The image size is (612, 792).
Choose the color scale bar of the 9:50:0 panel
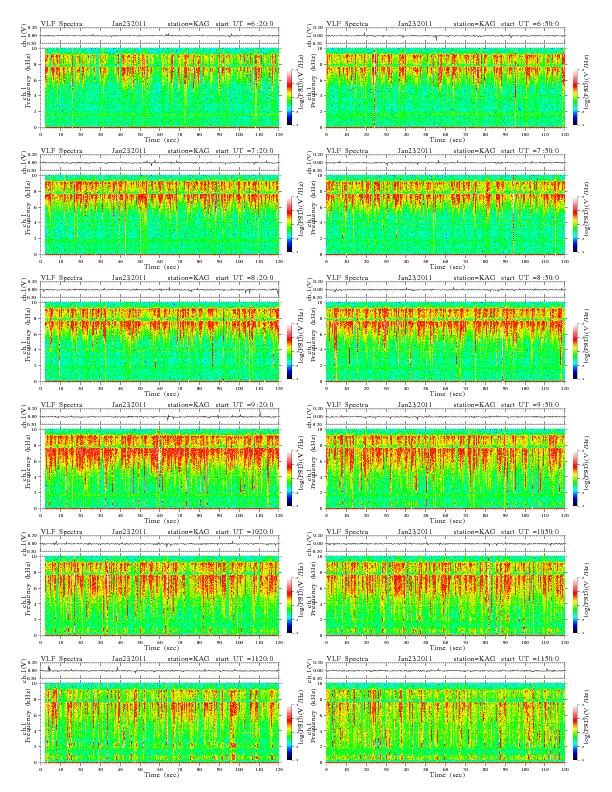[x=576, y=478]
